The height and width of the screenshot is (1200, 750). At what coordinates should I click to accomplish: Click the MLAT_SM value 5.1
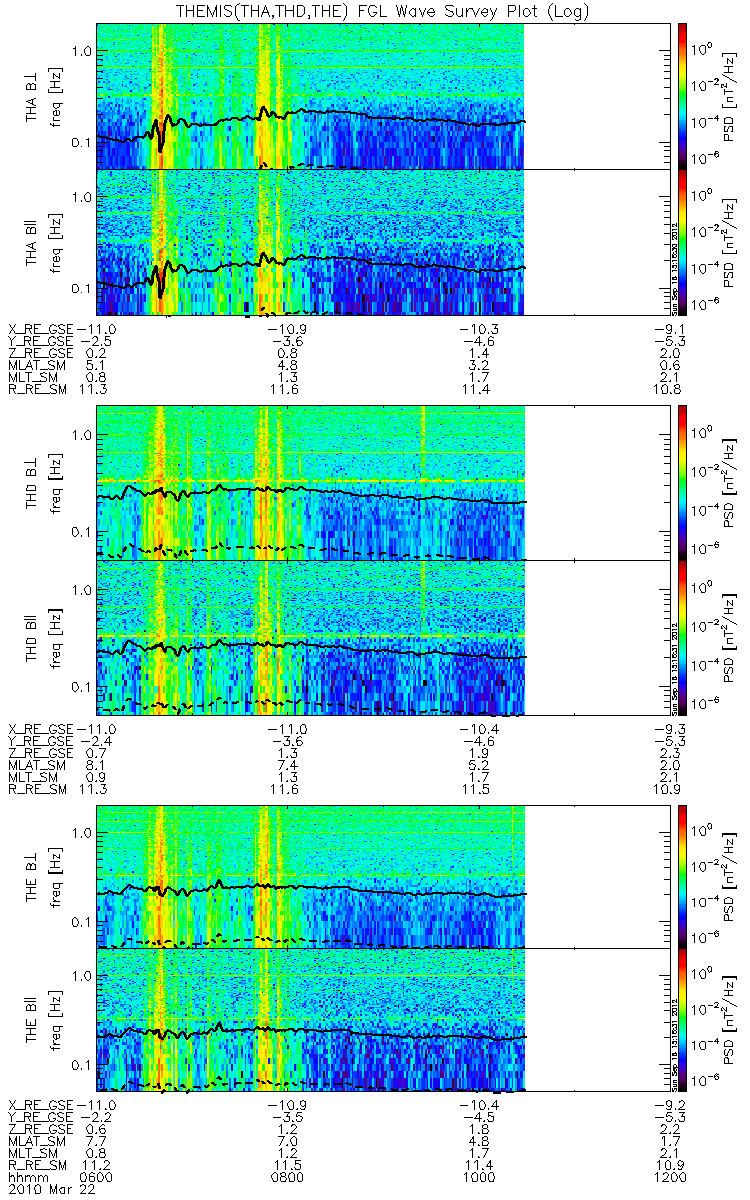(x=98, y=364)
